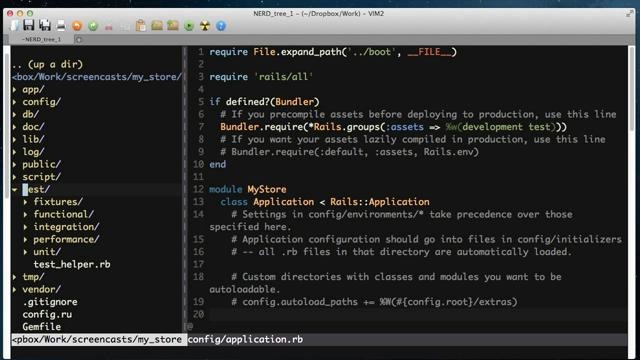Expand the functional/ subfolder arrow
The height and width of the screenshot is (360, 640).
pos(26,214)
